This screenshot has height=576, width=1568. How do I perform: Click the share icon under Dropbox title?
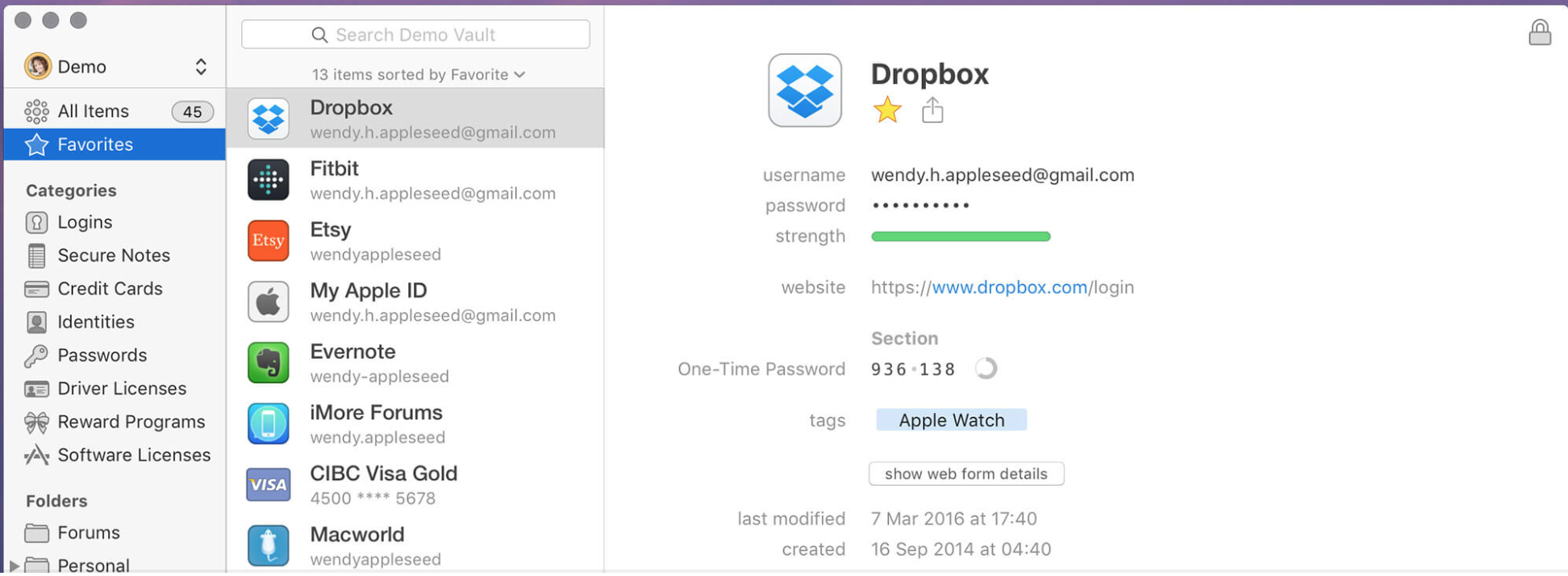932,110
